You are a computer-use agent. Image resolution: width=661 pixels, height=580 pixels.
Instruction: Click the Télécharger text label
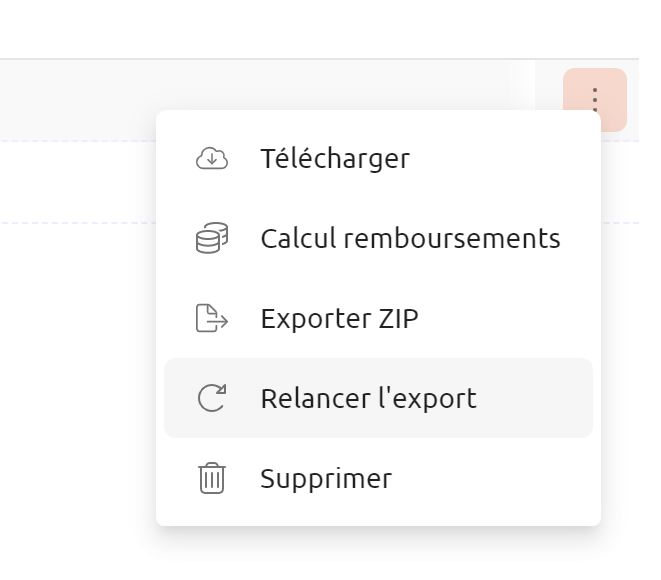click(335, 158)
